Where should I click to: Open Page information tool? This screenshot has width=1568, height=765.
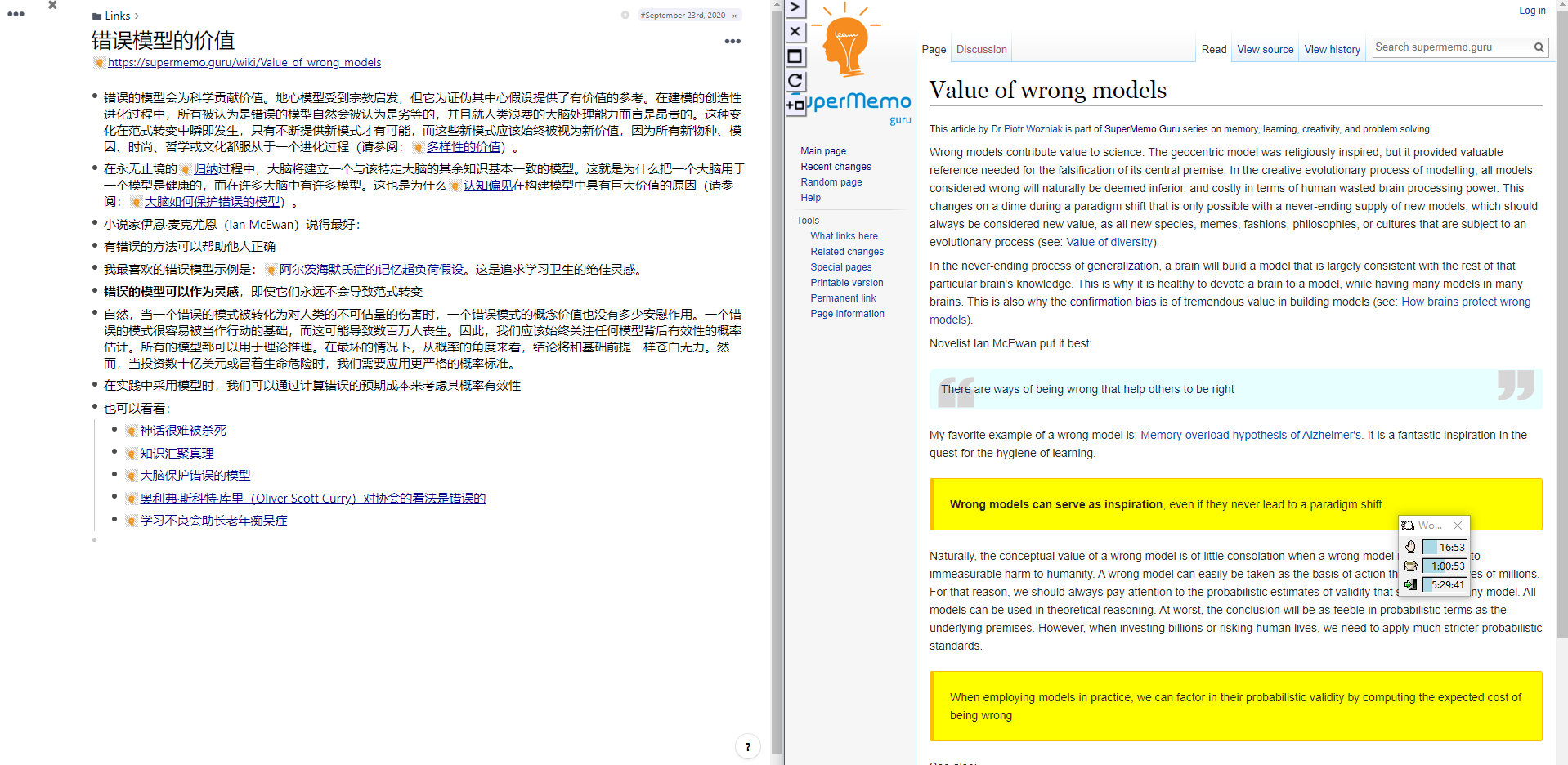tap(847, 314)
